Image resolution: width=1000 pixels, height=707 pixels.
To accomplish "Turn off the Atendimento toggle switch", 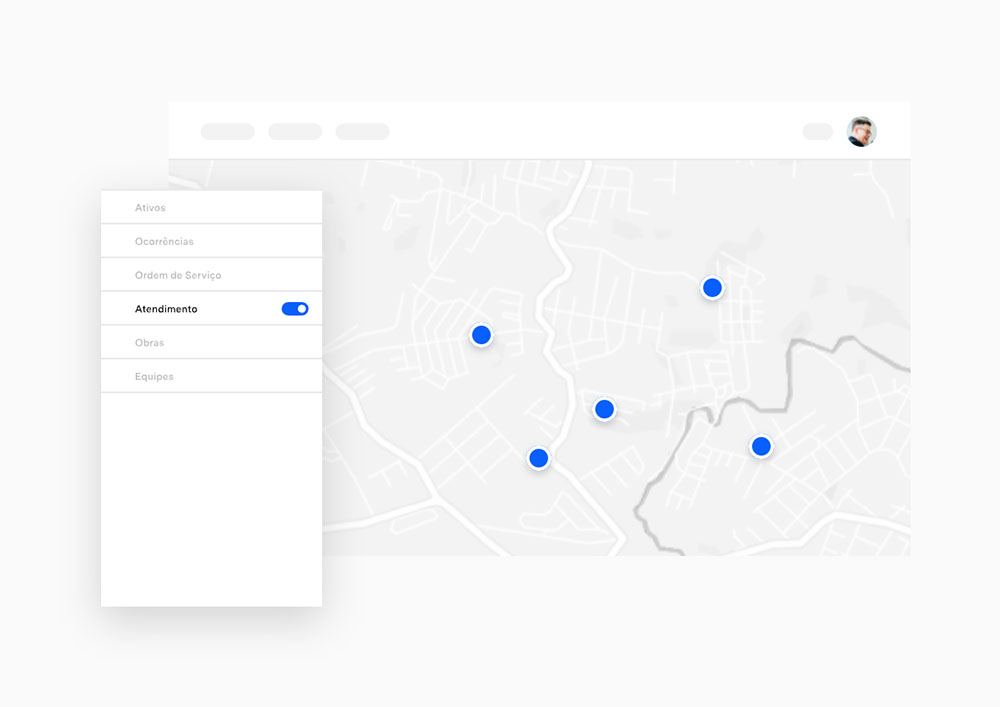I will pos(295,309).
